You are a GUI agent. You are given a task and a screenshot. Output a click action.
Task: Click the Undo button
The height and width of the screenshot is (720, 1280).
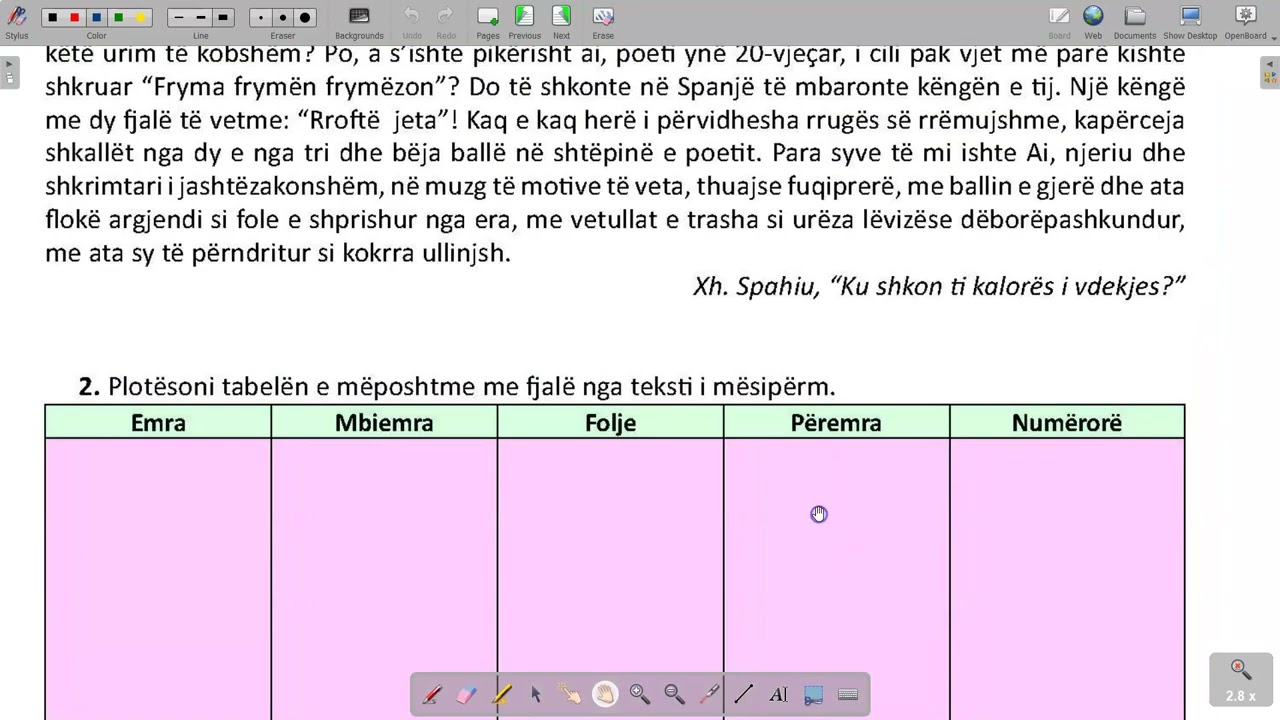(x=412, y=22)
